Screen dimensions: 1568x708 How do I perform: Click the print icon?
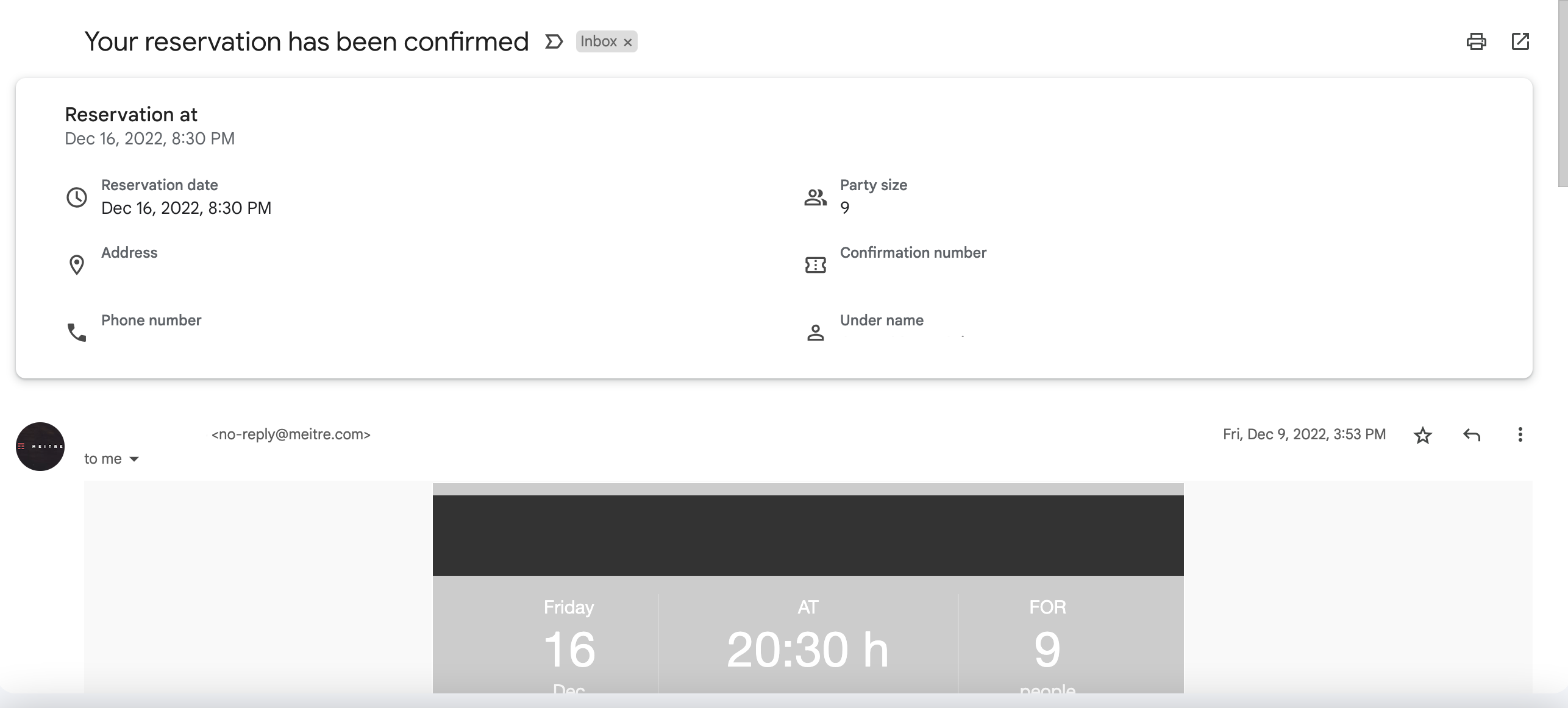click(1477, 41)
